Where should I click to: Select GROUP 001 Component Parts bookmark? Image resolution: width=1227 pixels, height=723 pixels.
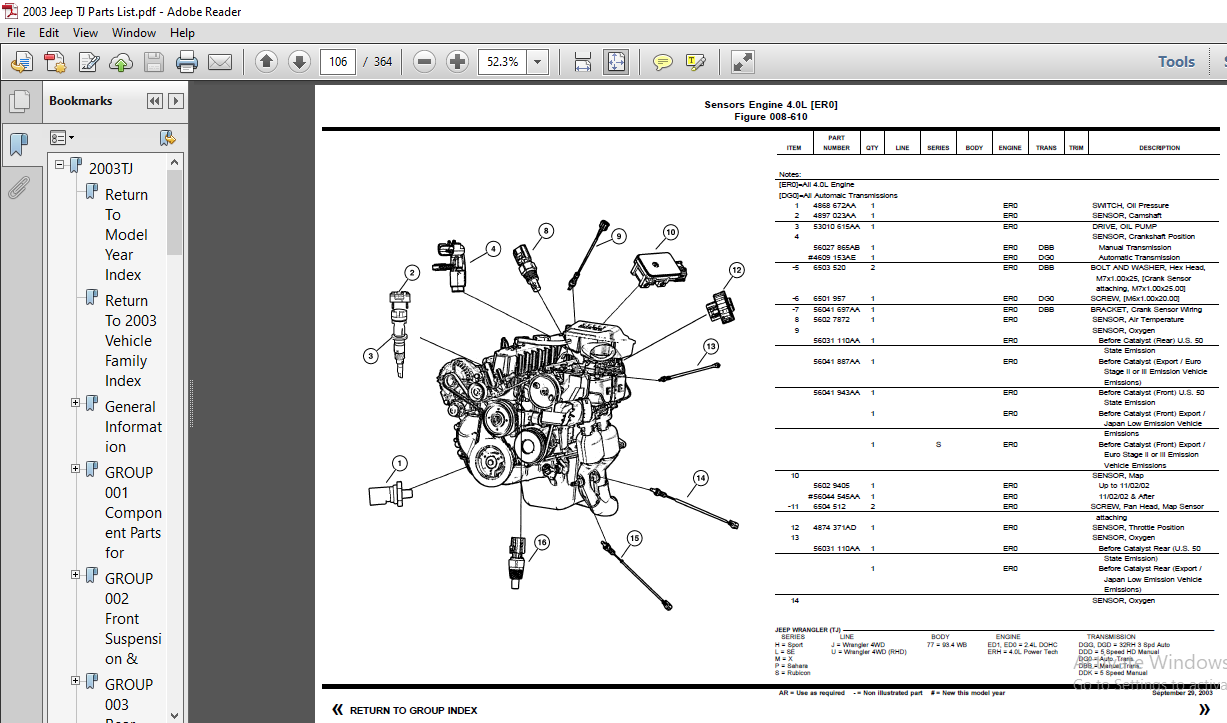point(133,512)
